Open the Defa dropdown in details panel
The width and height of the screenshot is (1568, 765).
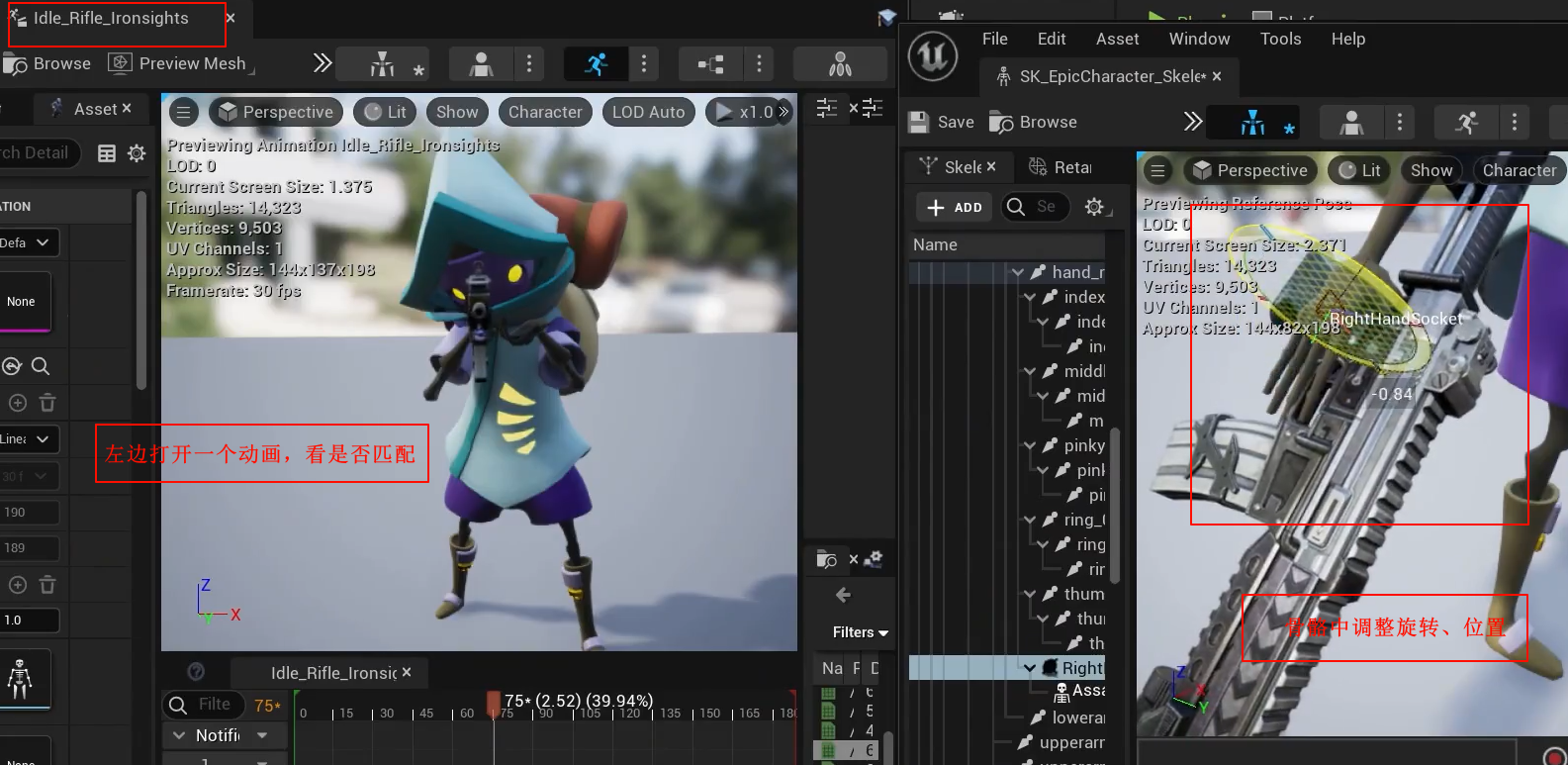pyautogui.click(x=27, y=242)
